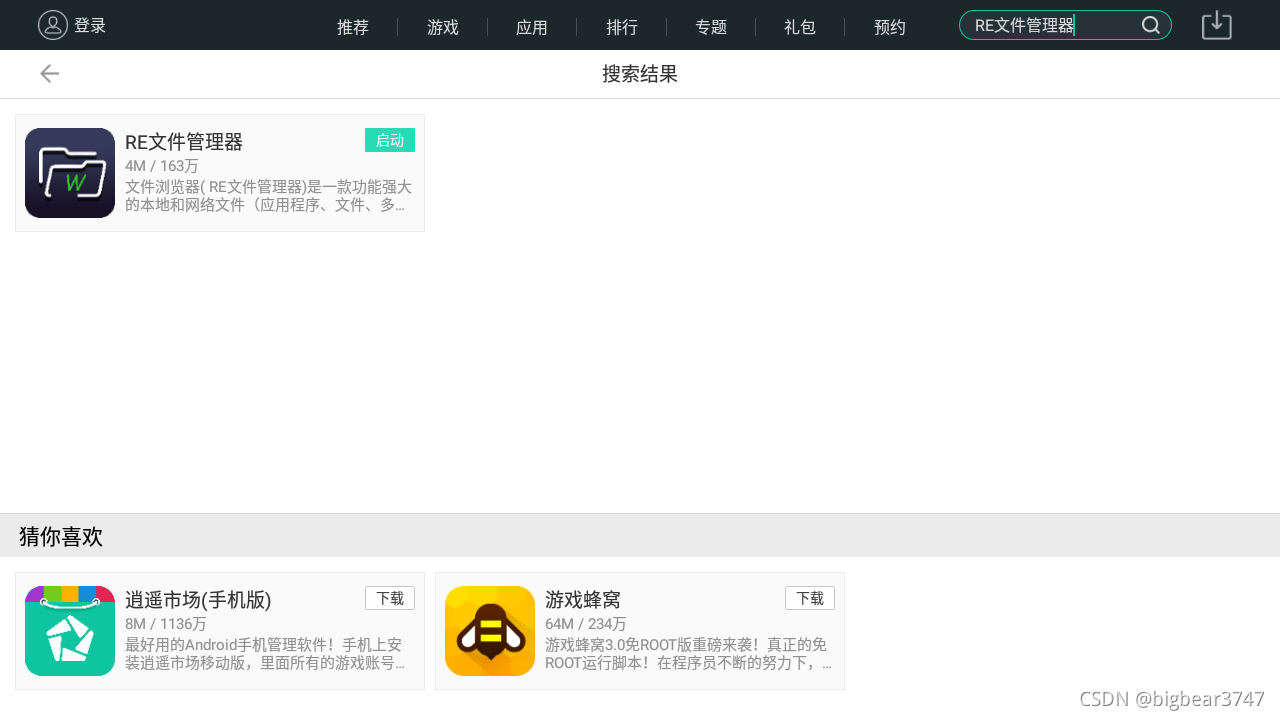Click the 游戏蜂窝 description text
The image size is (1280, 720).
tap(688, 653)
